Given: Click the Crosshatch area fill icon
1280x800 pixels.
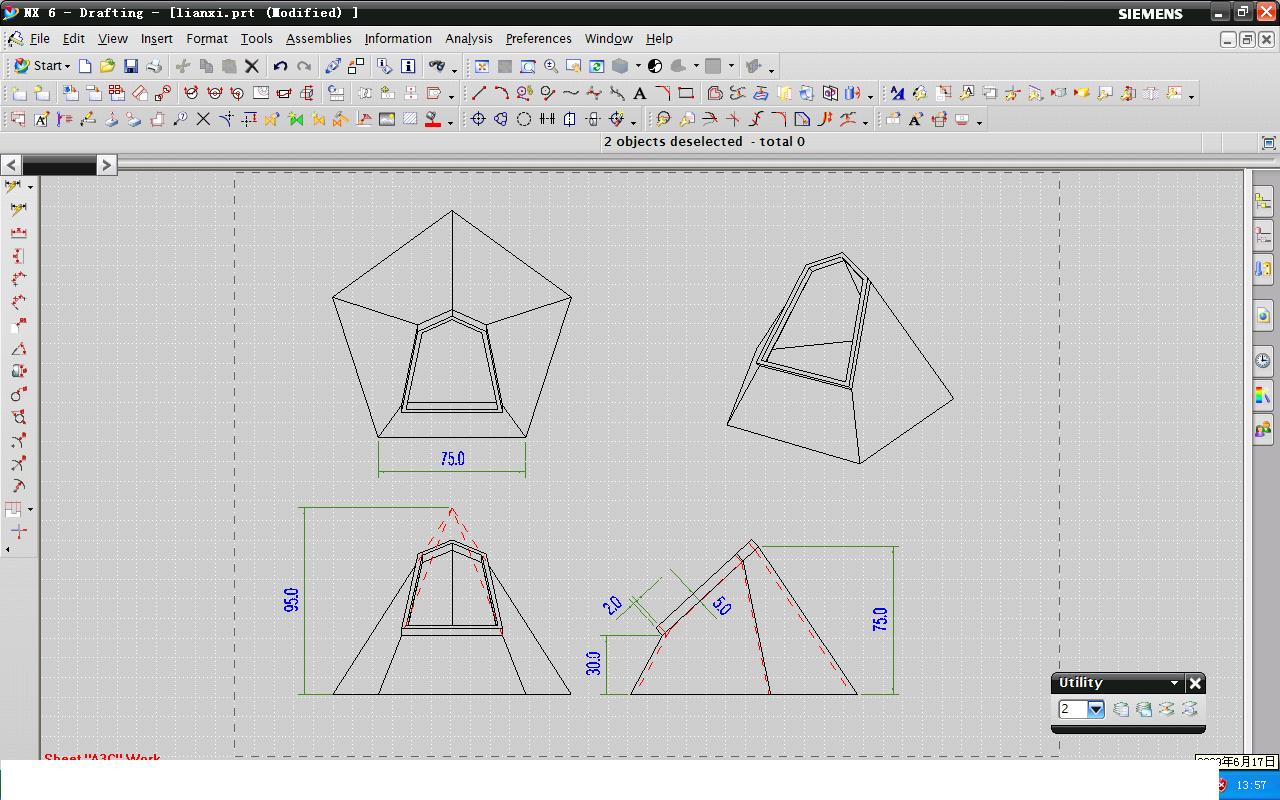Looking at the screenshot, I should (410, 119).
